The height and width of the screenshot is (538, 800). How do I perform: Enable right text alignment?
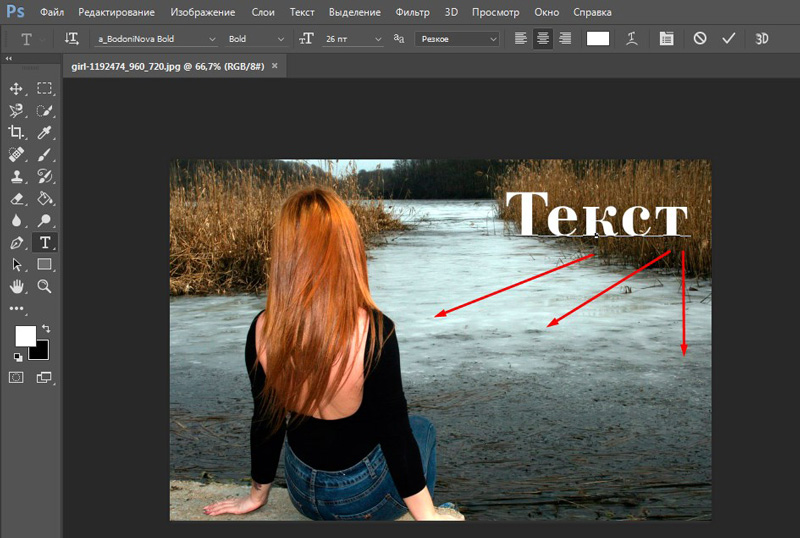(x=565, y=38)
